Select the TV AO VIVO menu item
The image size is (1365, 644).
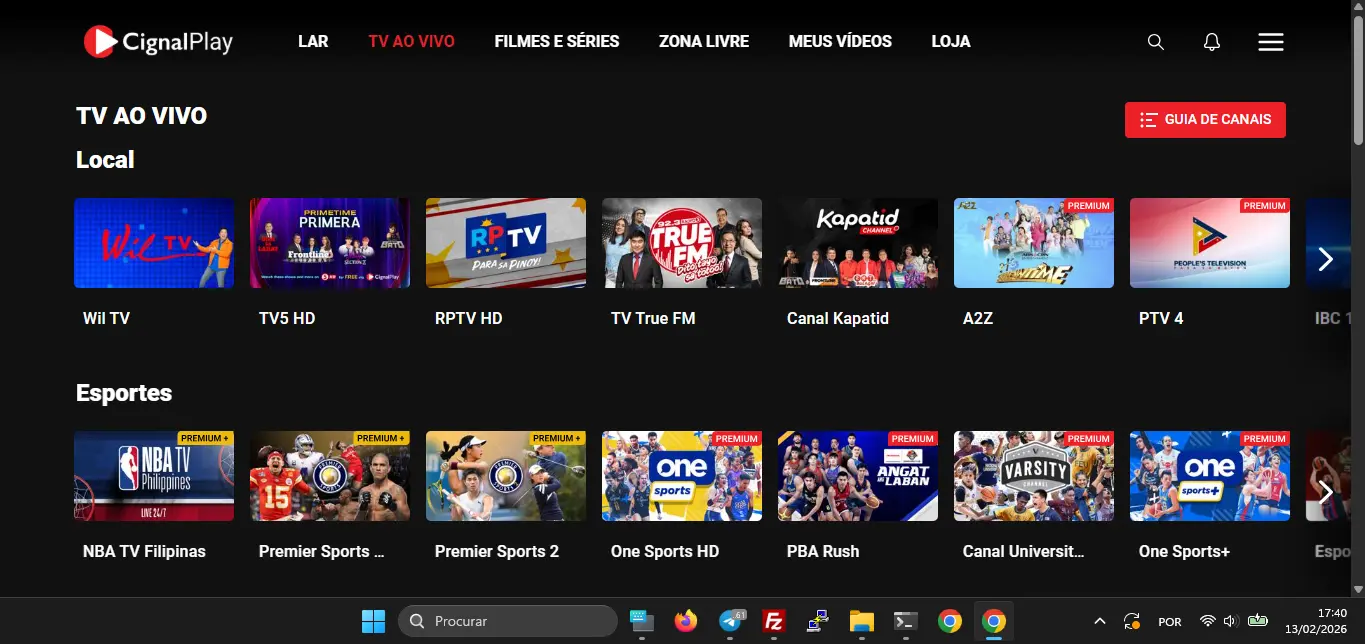pos(411,42)
